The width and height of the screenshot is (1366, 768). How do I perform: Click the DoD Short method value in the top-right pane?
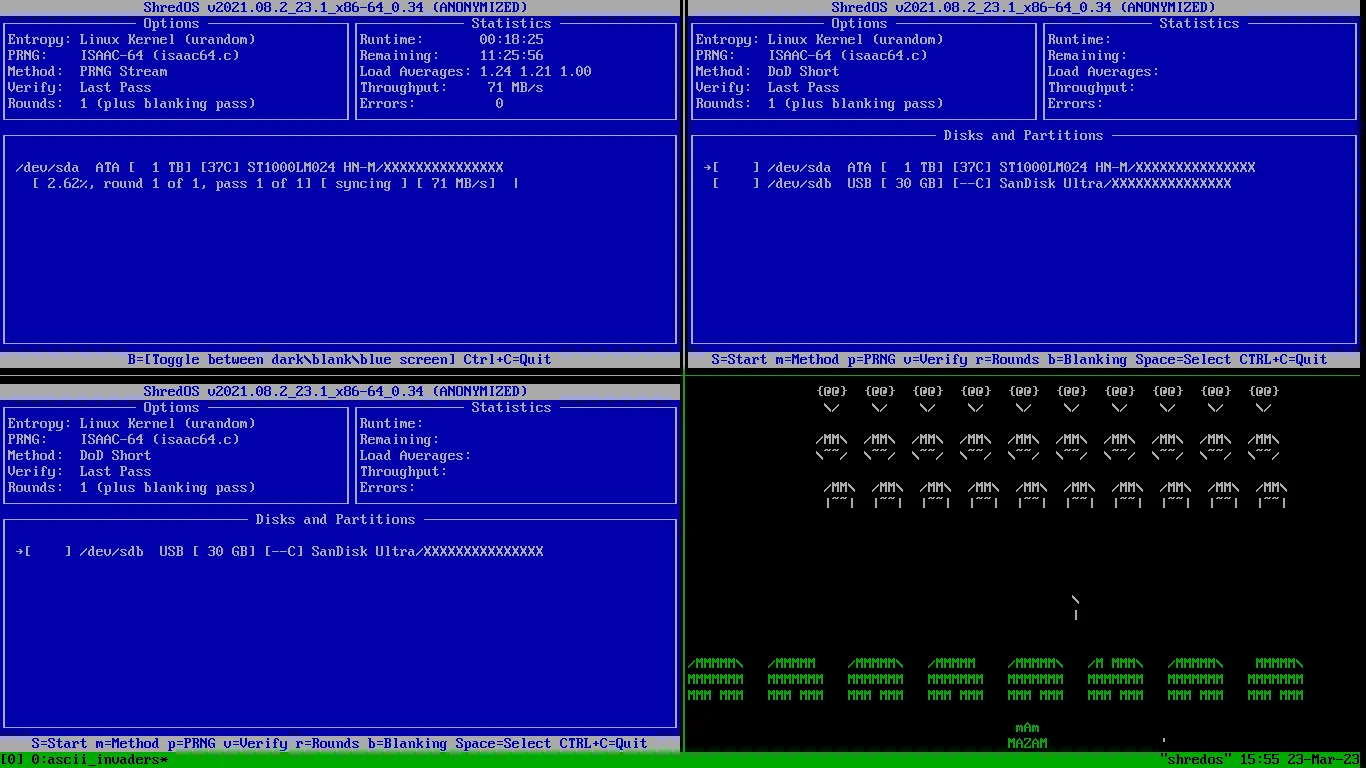(803, 71)
